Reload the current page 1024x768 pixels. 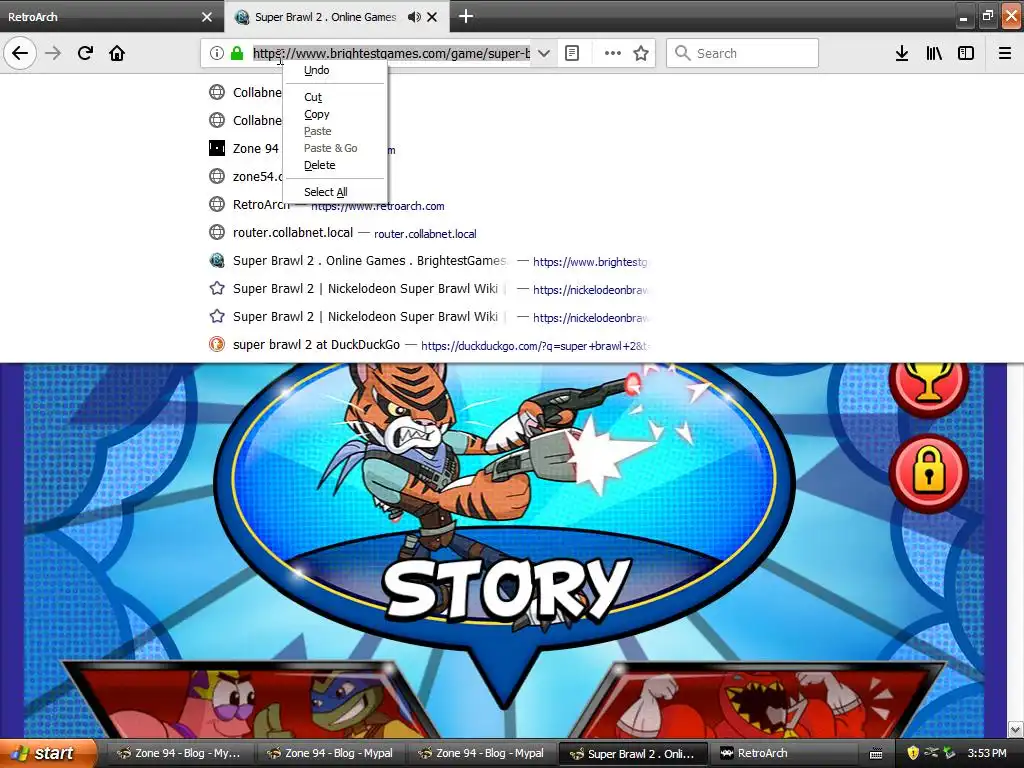(85, 53)
